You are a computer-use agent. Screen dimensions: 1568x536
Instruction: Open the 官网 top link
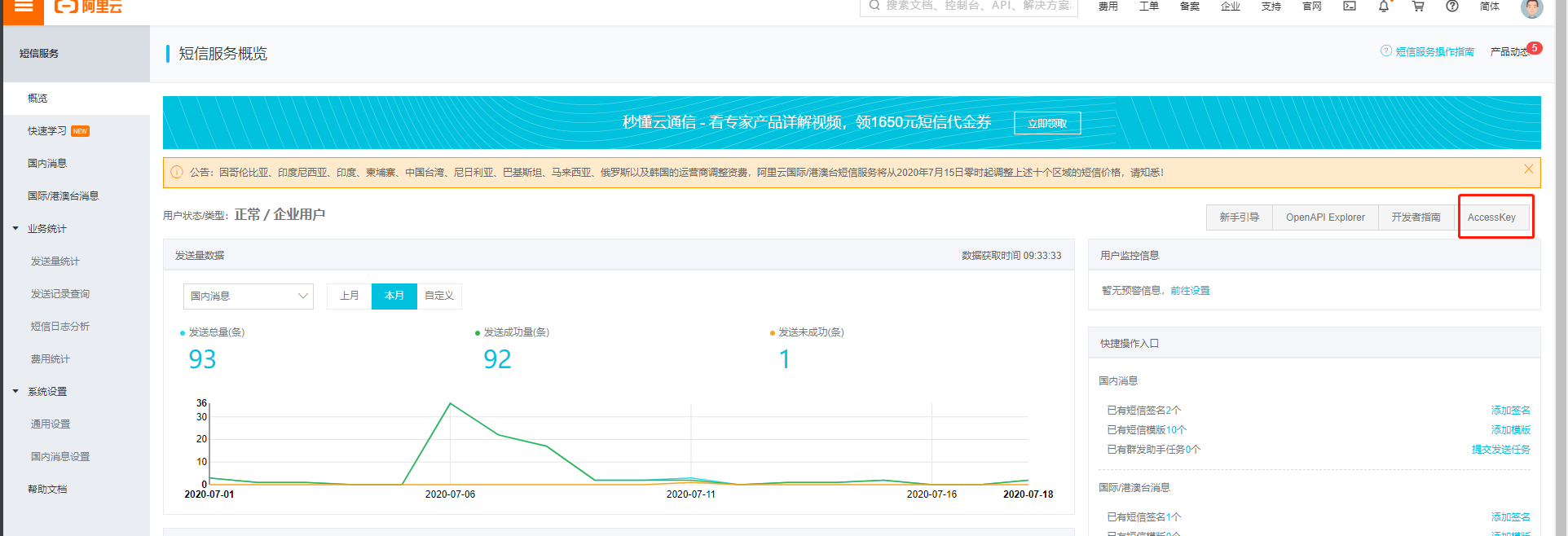(x=1312, y=6)
